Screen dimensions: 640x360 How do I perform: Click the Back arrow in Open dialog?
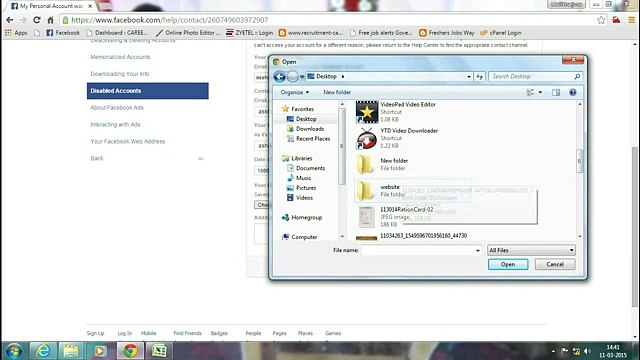click(x=280, y=77)
